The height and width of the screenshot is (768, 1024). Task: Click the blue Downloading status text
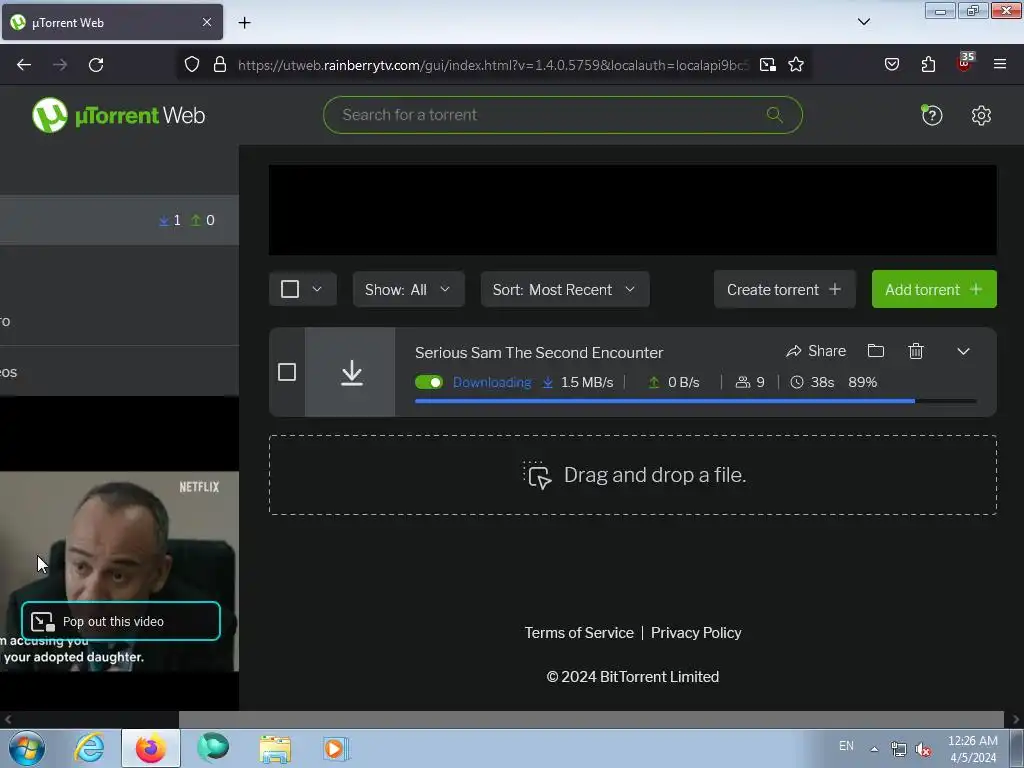point(492,382)
